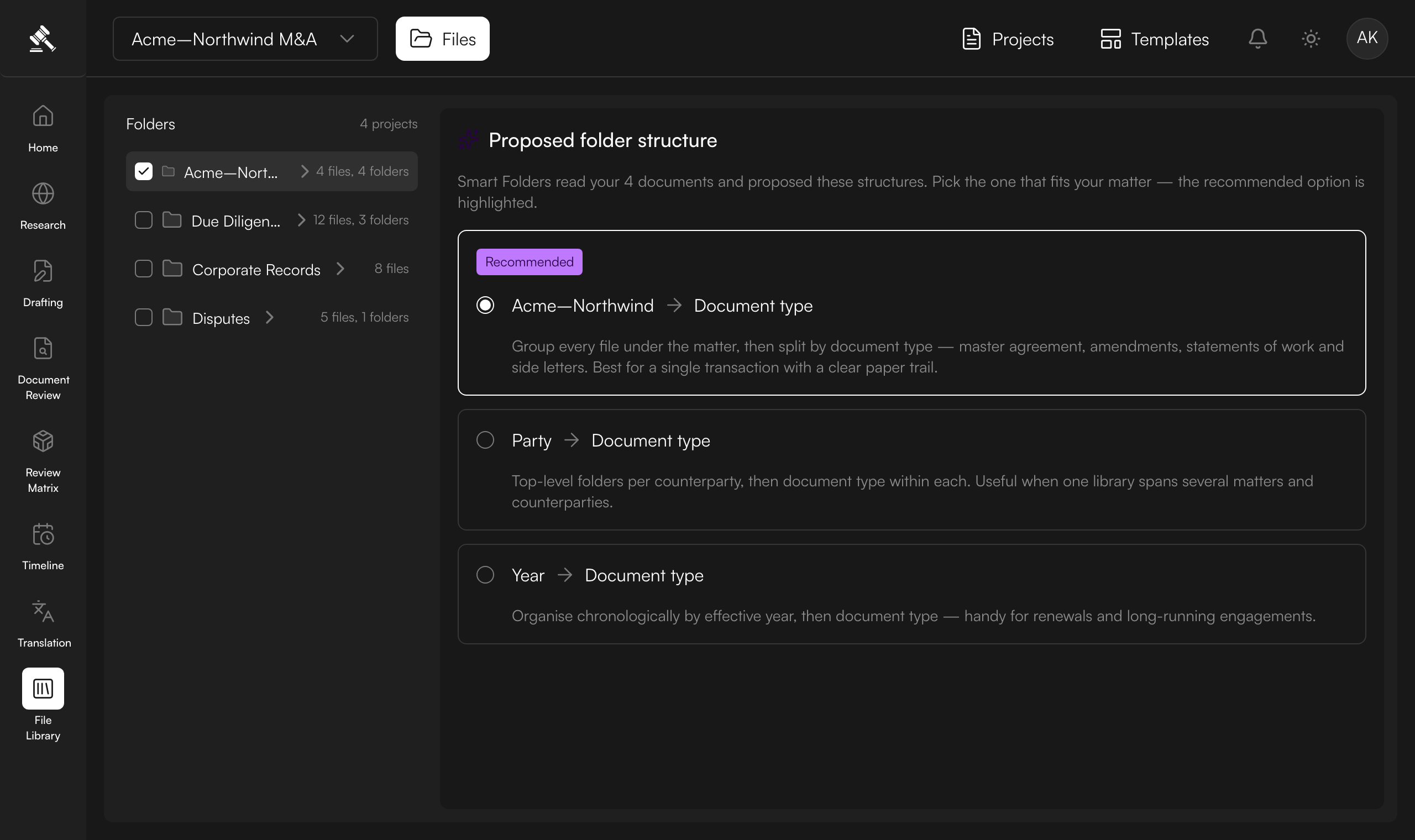Click the sparkle icon beside Proposed folder structure
The image size is (1415, 840).
pos(469,139)
